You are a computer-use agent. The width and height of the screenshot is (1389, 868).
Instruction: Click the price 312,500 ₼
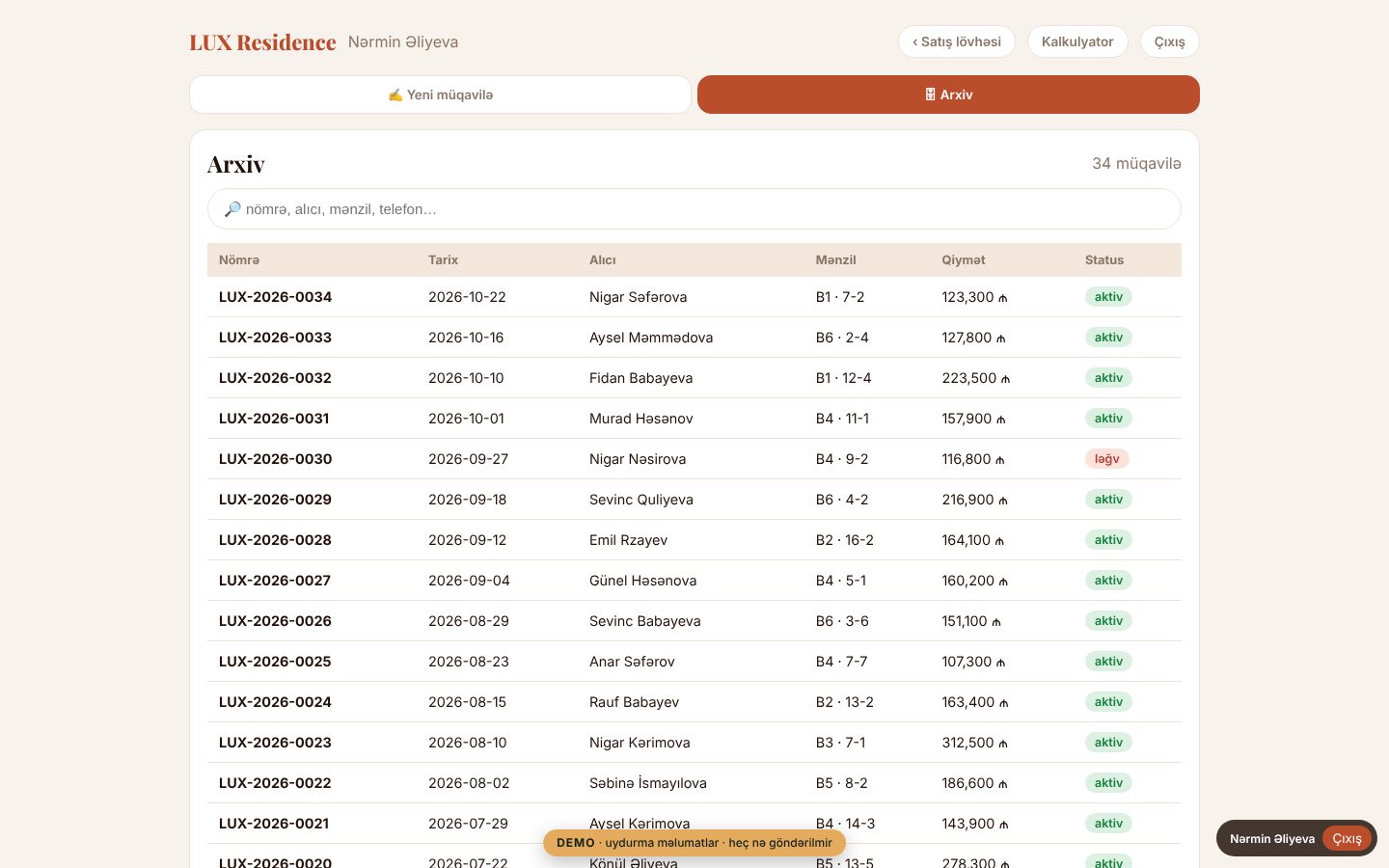975,743
